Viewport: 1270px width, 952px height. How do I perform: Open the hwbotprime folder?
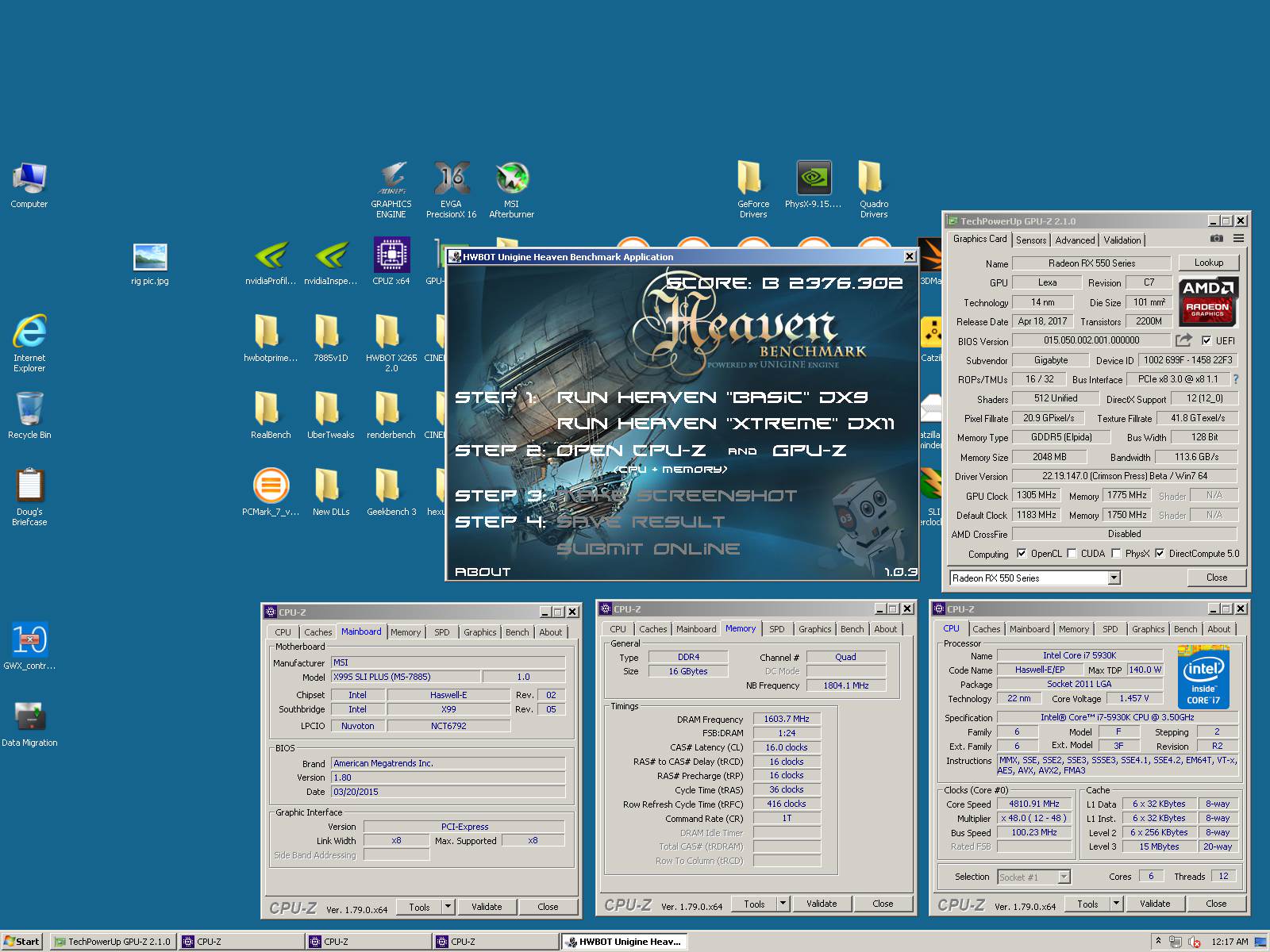coord(271,338)
